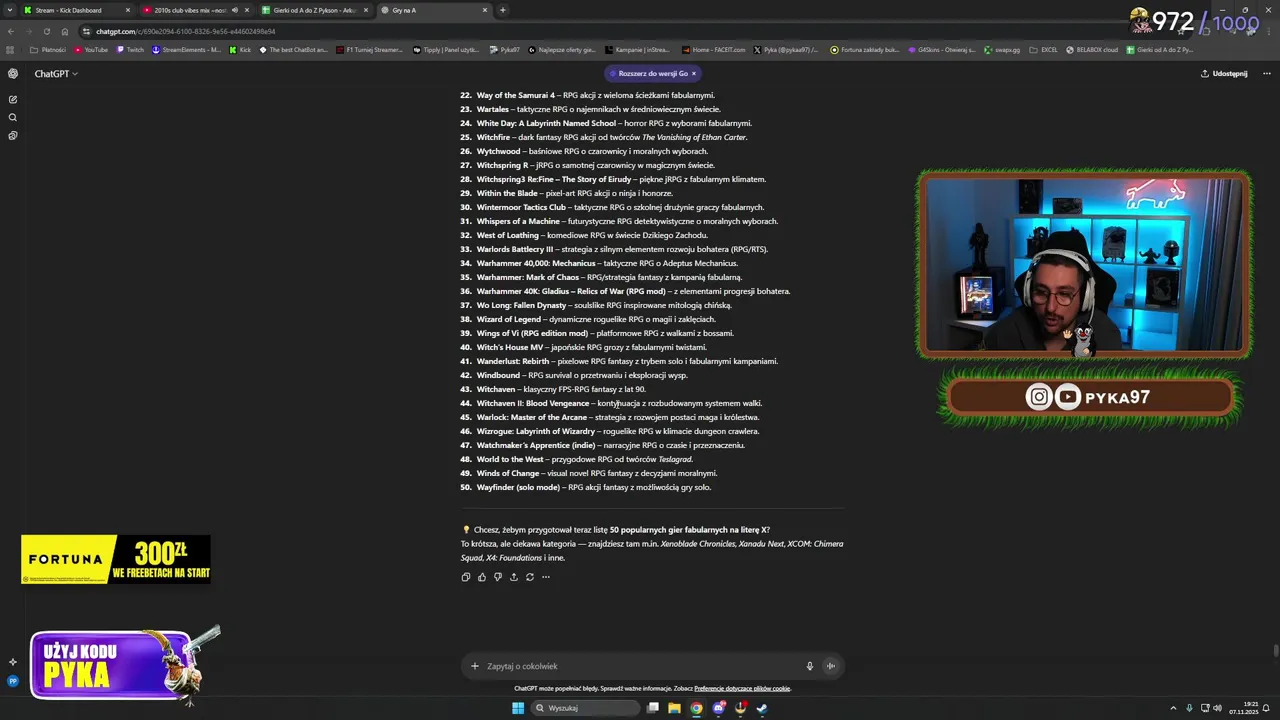The width and height of the screenshot is (1280, 720).
Task: Click the plus attach button in the prompt box
Action: (475, 666)
